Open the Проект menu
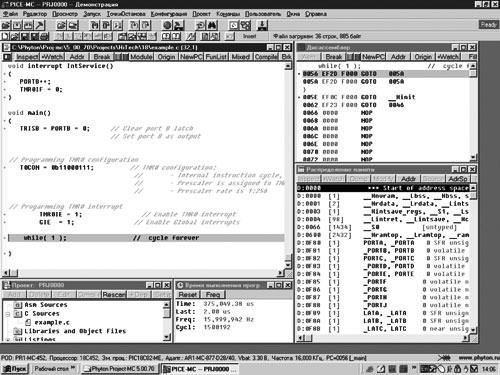 (202, 14)
